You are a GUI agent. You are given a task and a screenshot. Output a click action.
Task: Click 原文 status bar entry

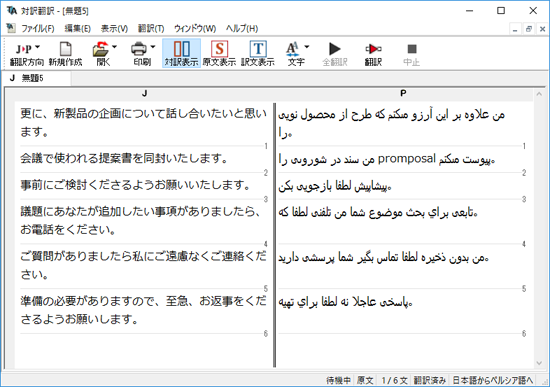click(x=365, y=380)
